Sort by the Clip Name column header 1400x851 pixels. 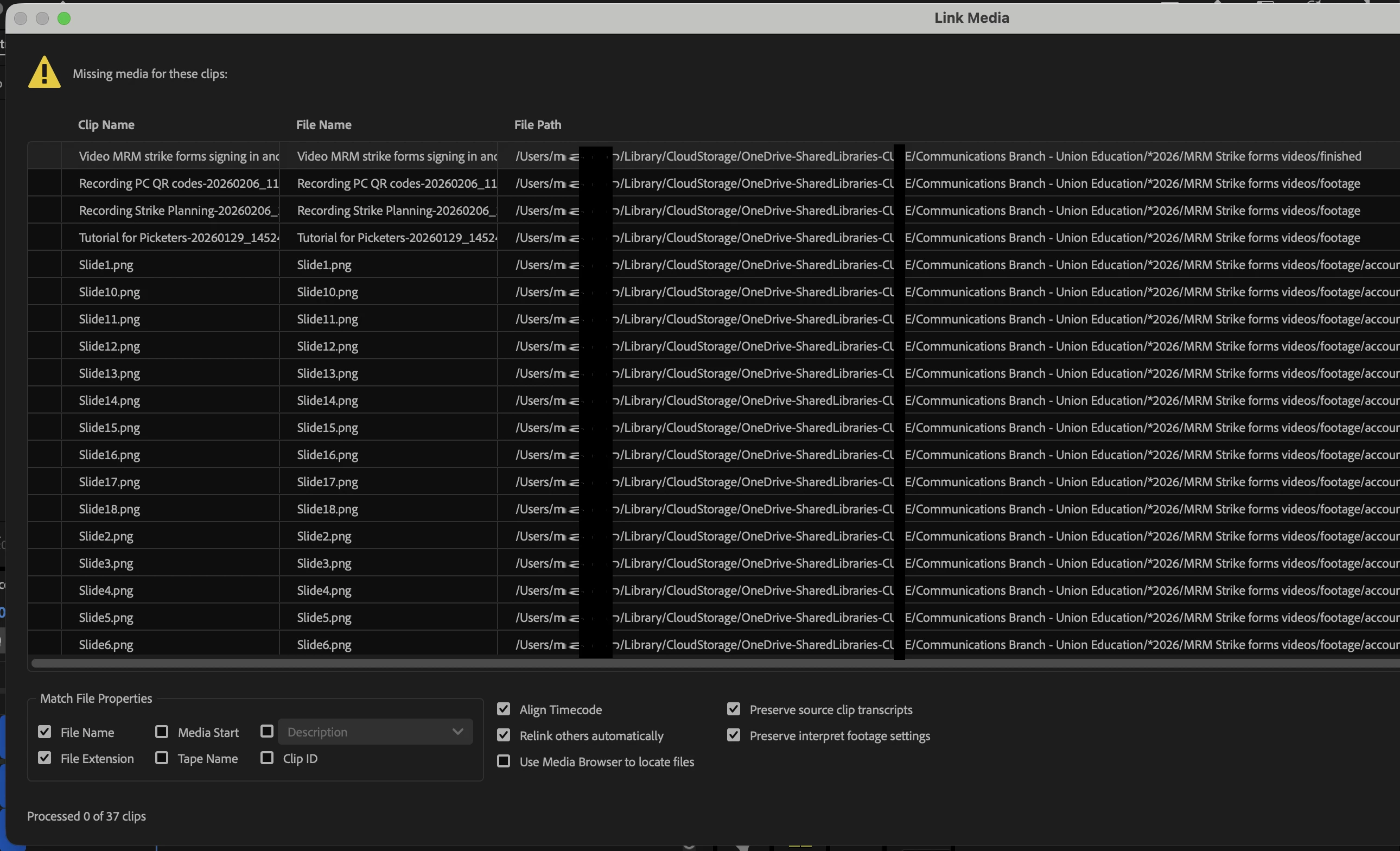[x=106, y=125]
